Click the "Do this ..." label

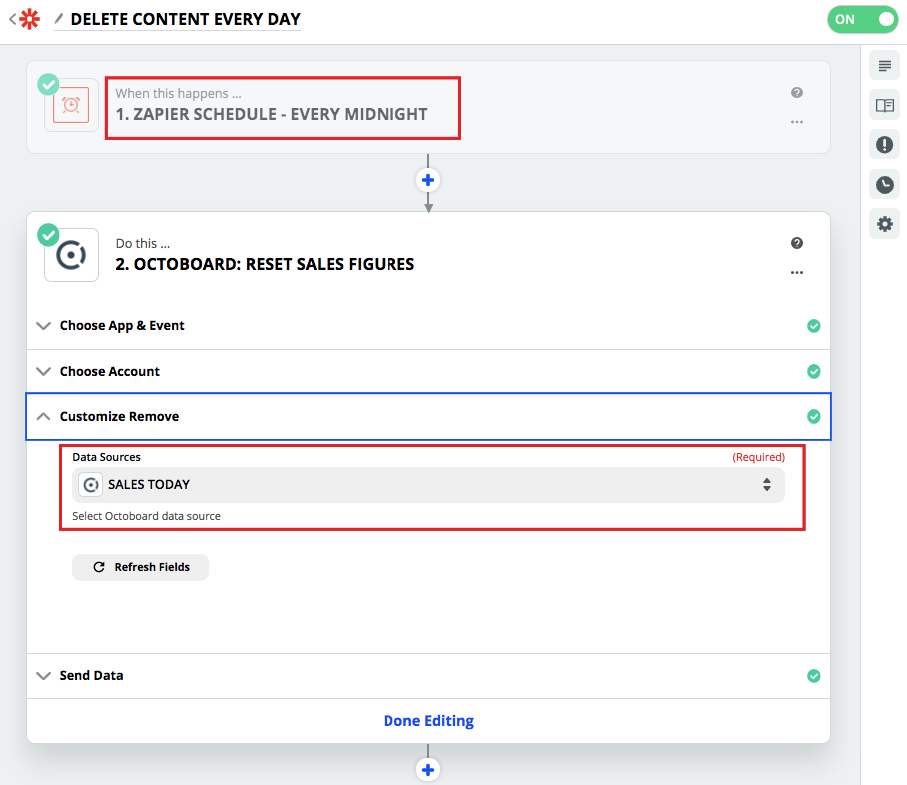tap(142, 244)
